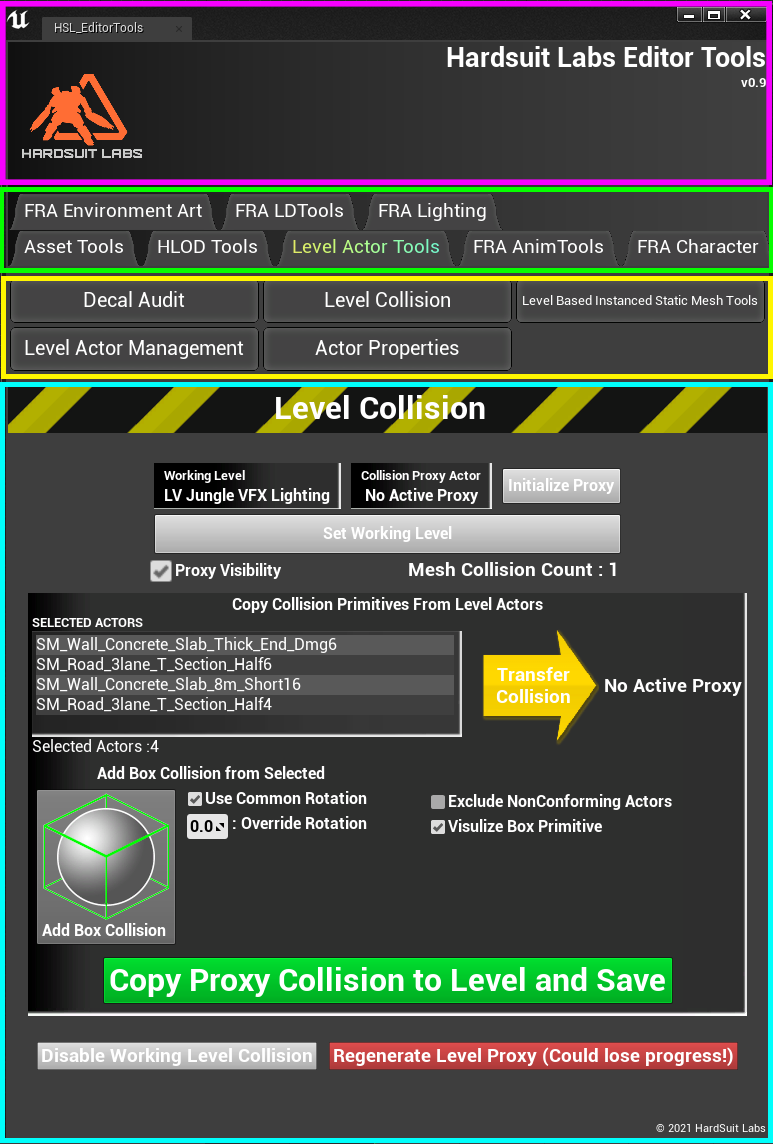Viewport: 773px width, 1144px height.
Task: Click the Initialize Proxy button
Action: (x=561, y=486)
